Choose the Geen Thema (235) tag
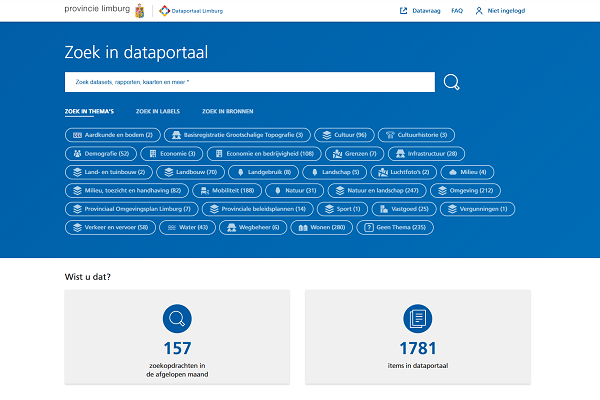The image size is (600, 400). point(400,227)
